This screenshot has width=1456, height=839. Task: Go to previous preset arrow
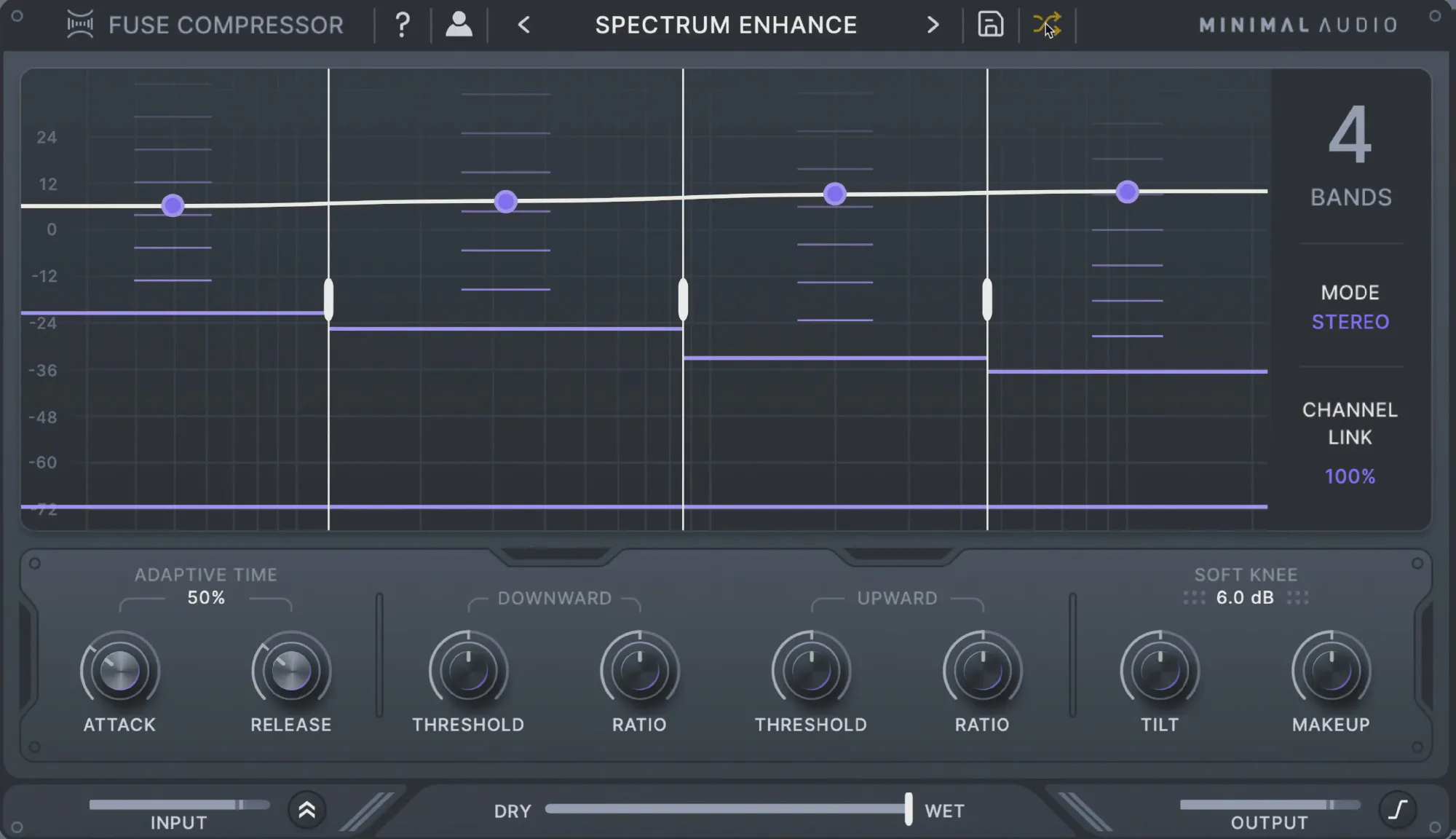(x=524, y=25)
